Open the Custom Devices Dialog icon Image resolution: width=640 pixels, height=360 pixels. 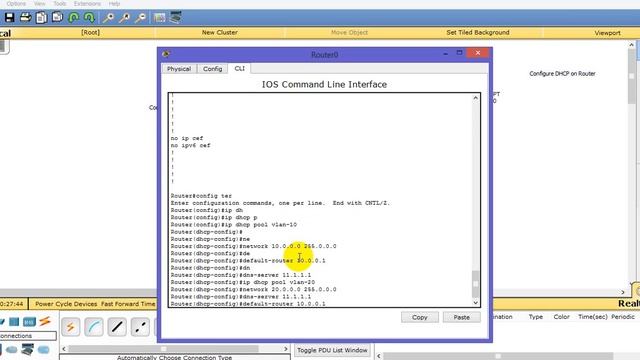pyautogui.click(x=176, y=18)
